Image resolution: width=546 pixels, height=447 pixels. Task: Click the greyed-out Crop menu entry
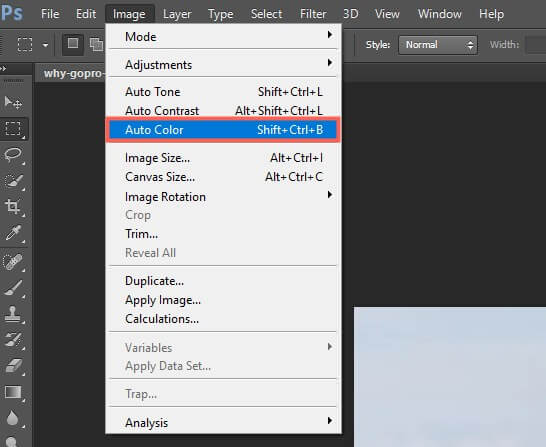223,215
